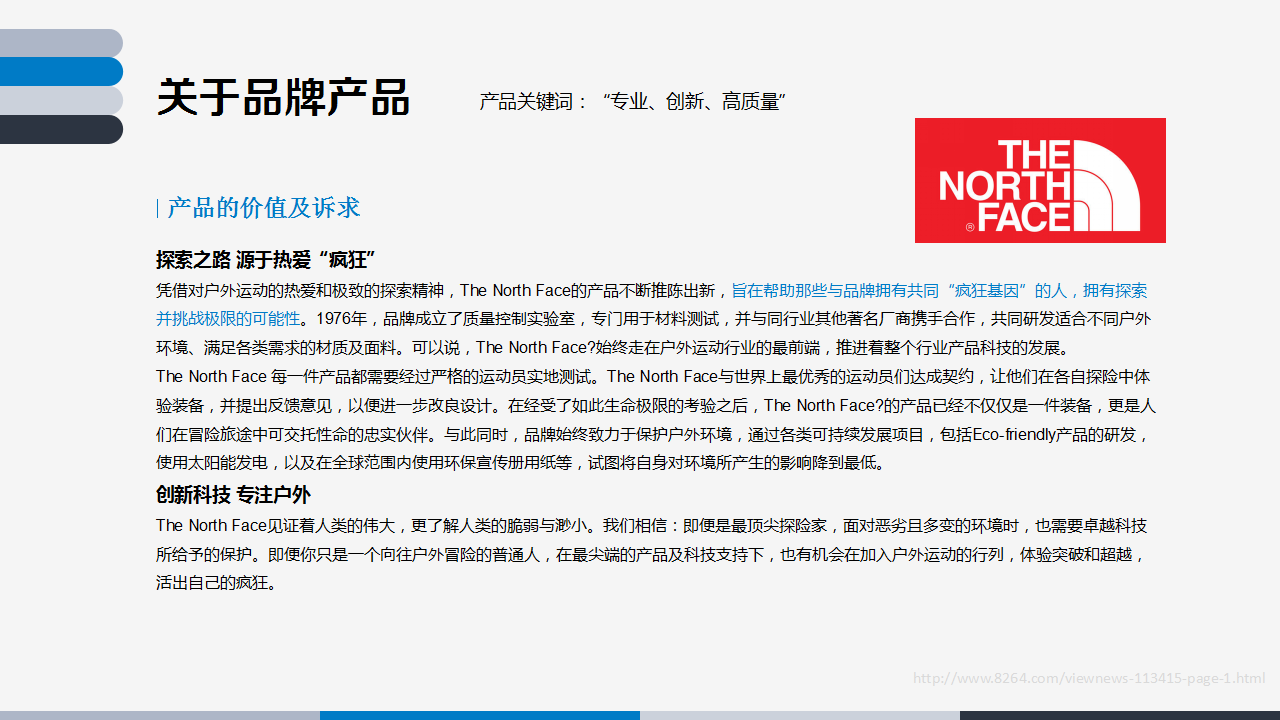Click the paragraph starting The North Face见证着人类的伟大

coord(652,554)
